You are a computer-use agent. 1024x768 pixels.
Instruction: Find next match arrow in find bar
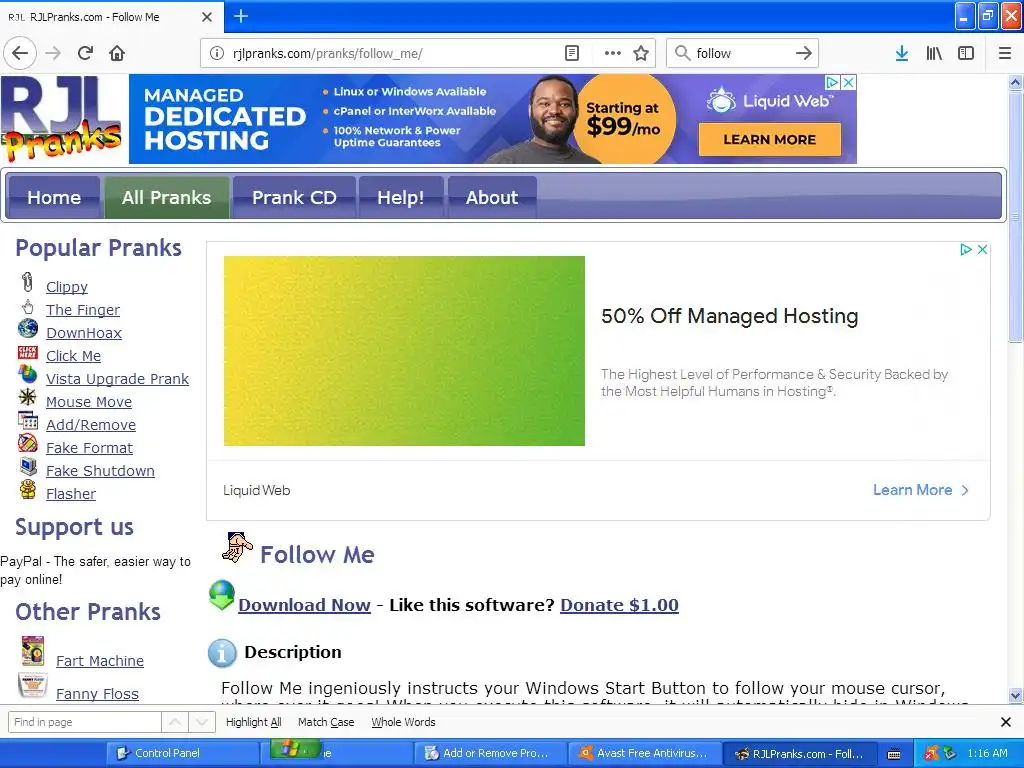pyautogui.click(x=202, y=722)
